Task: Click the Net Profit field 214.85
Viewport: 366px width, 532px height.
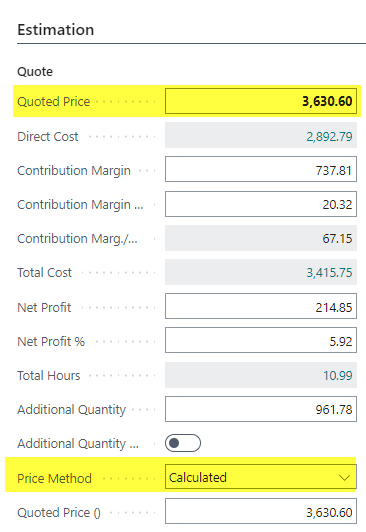Action: (261, 306)
